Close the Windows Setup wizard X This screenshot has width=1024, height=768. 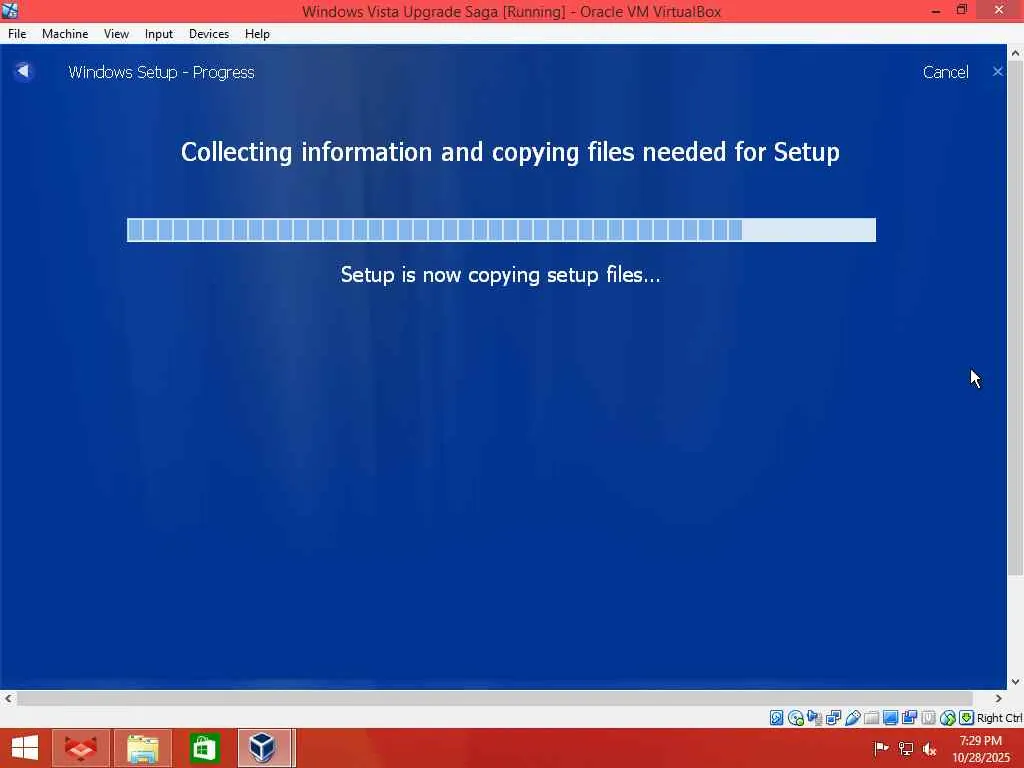pos(997,72)
